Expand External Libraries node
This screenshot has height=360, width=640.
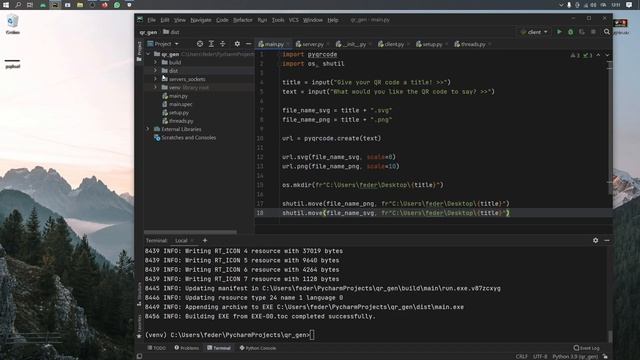point(148,129)
